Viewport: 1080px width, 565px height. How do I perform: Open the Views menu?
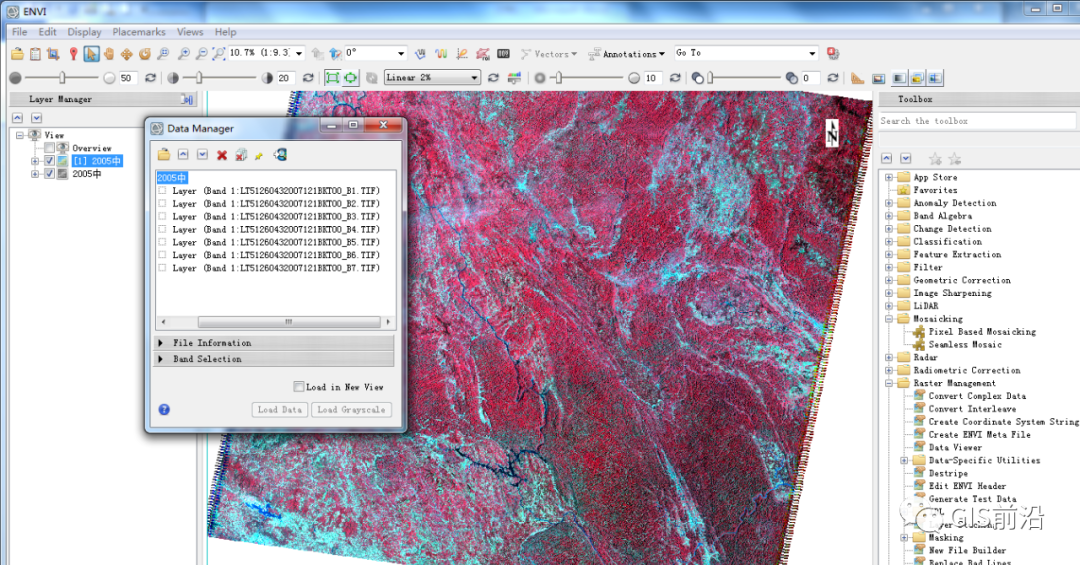[190, 32]
